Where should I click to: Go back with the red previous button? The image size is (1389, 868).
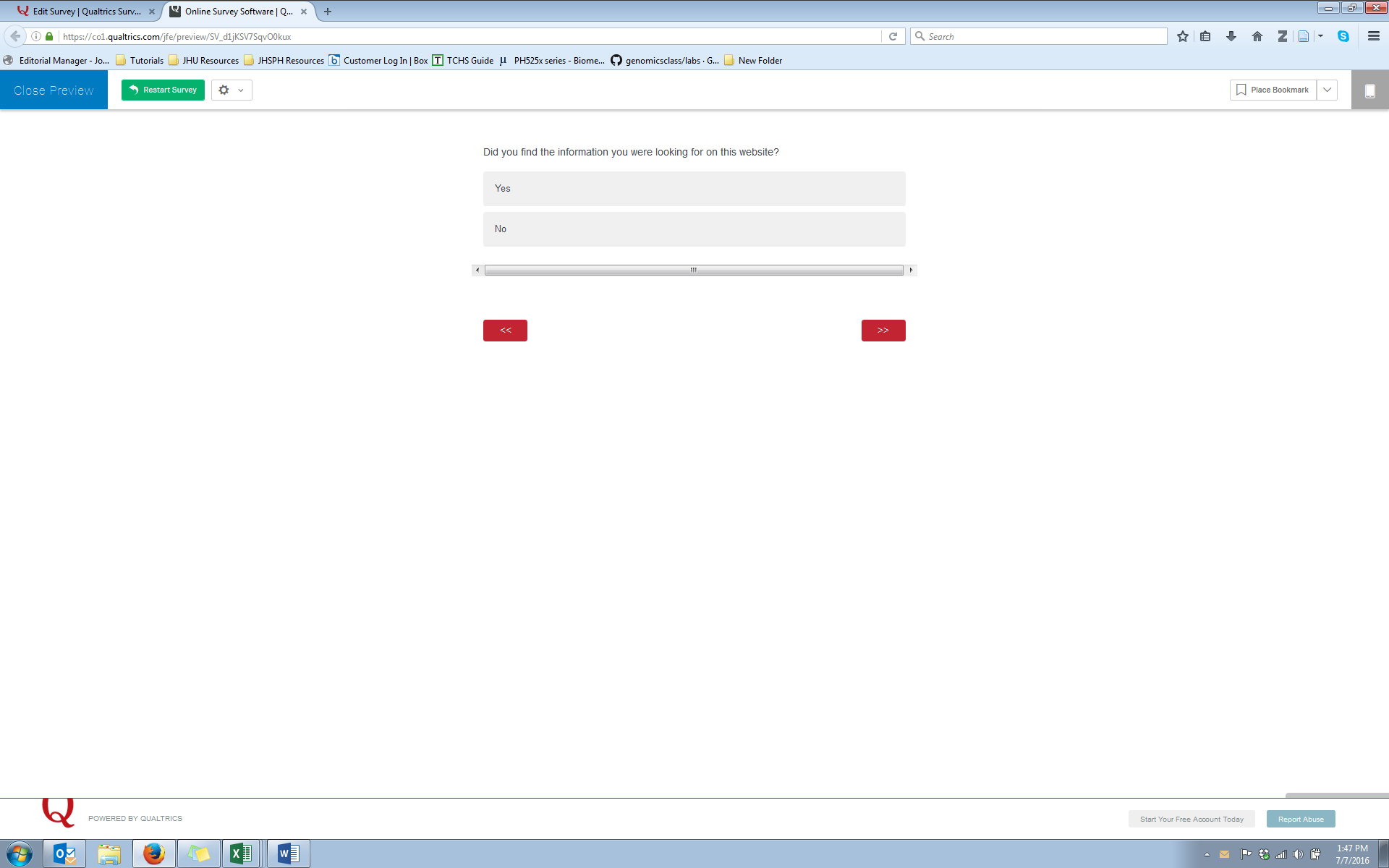point(505,331)
